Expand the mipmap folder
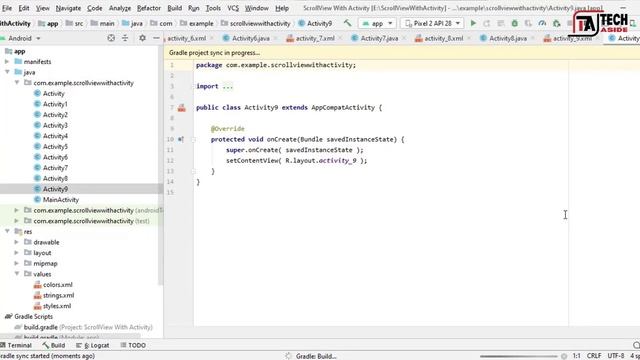Image resolution: width=640 pixels, height=360 pixels. point(17,263)
